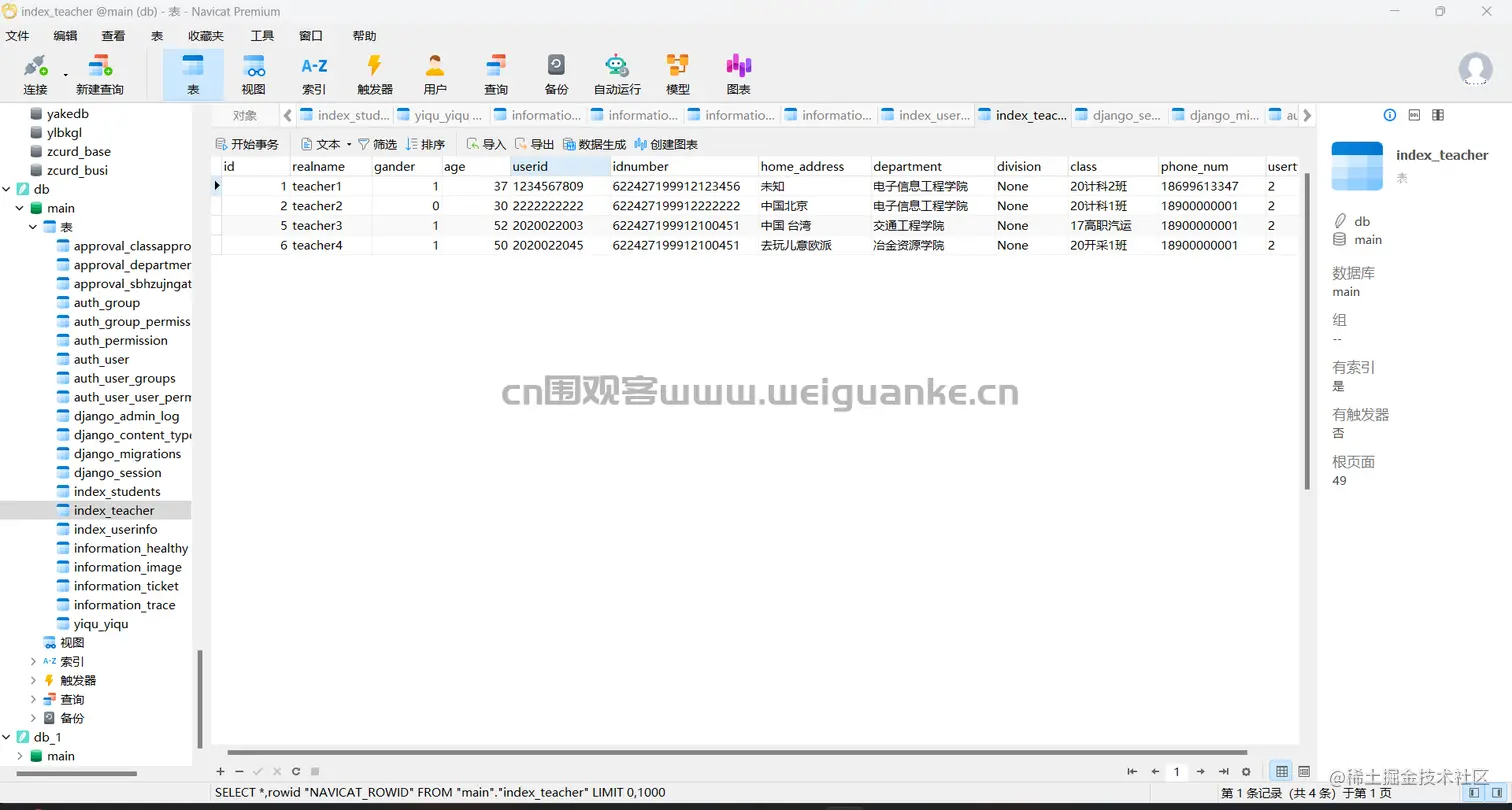Open the 文件 menu
1512x810 pixels.
point(18,36)
